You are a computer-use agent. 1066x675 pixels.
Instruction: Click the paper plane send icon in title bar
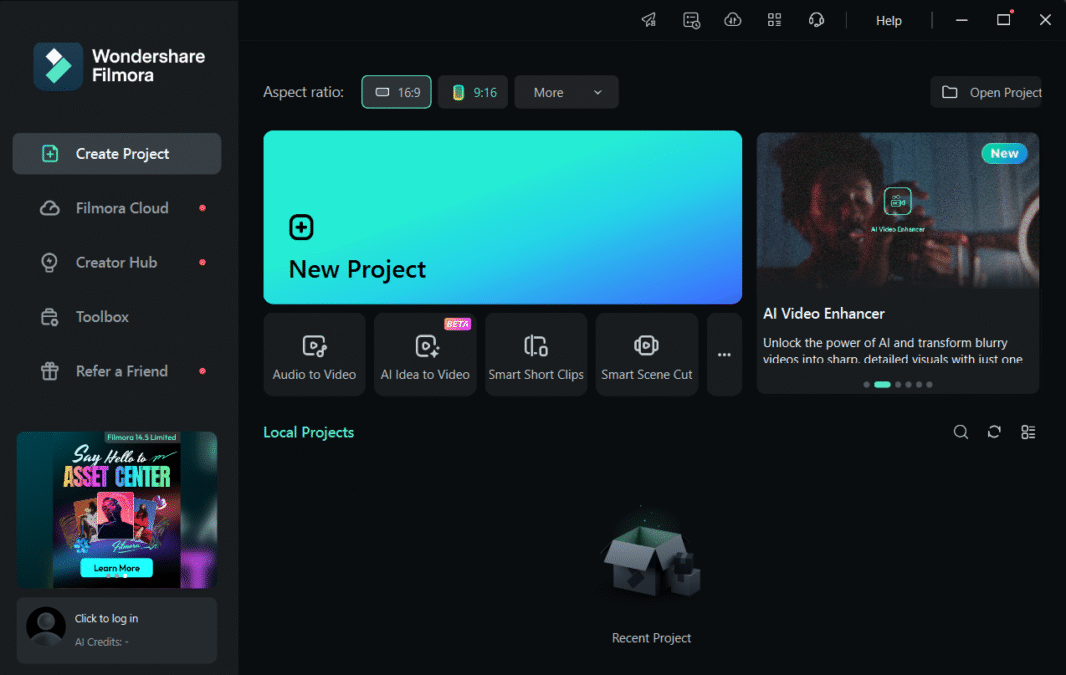point(649,20)
